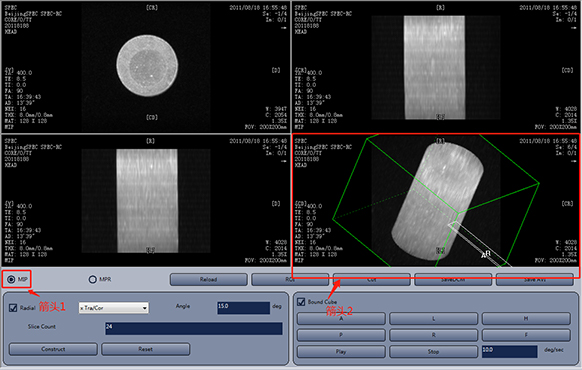Viewport: 582px width, 370px height.
Task: Click the Cut button
Action: [372, 279]
